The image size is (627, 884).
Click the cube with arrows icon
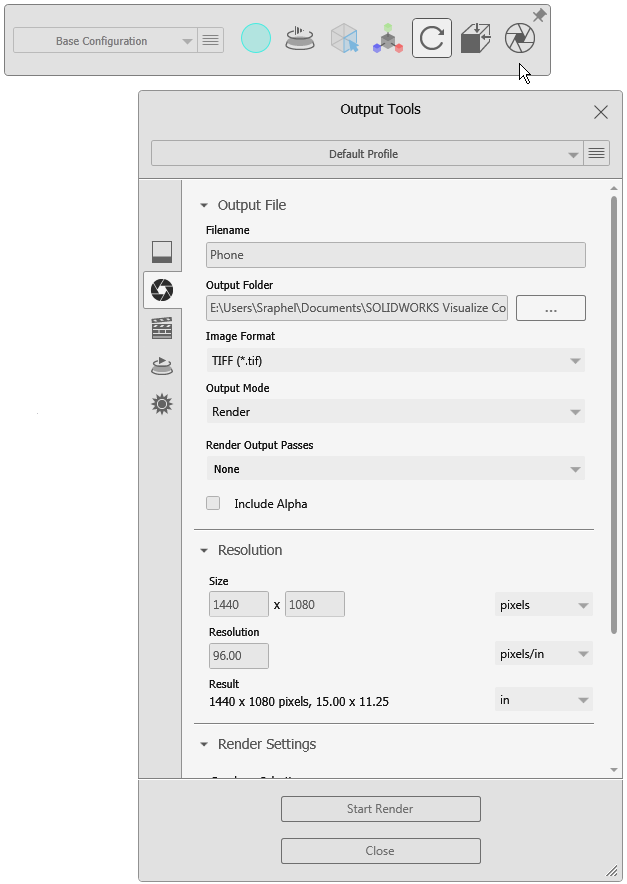476,39
